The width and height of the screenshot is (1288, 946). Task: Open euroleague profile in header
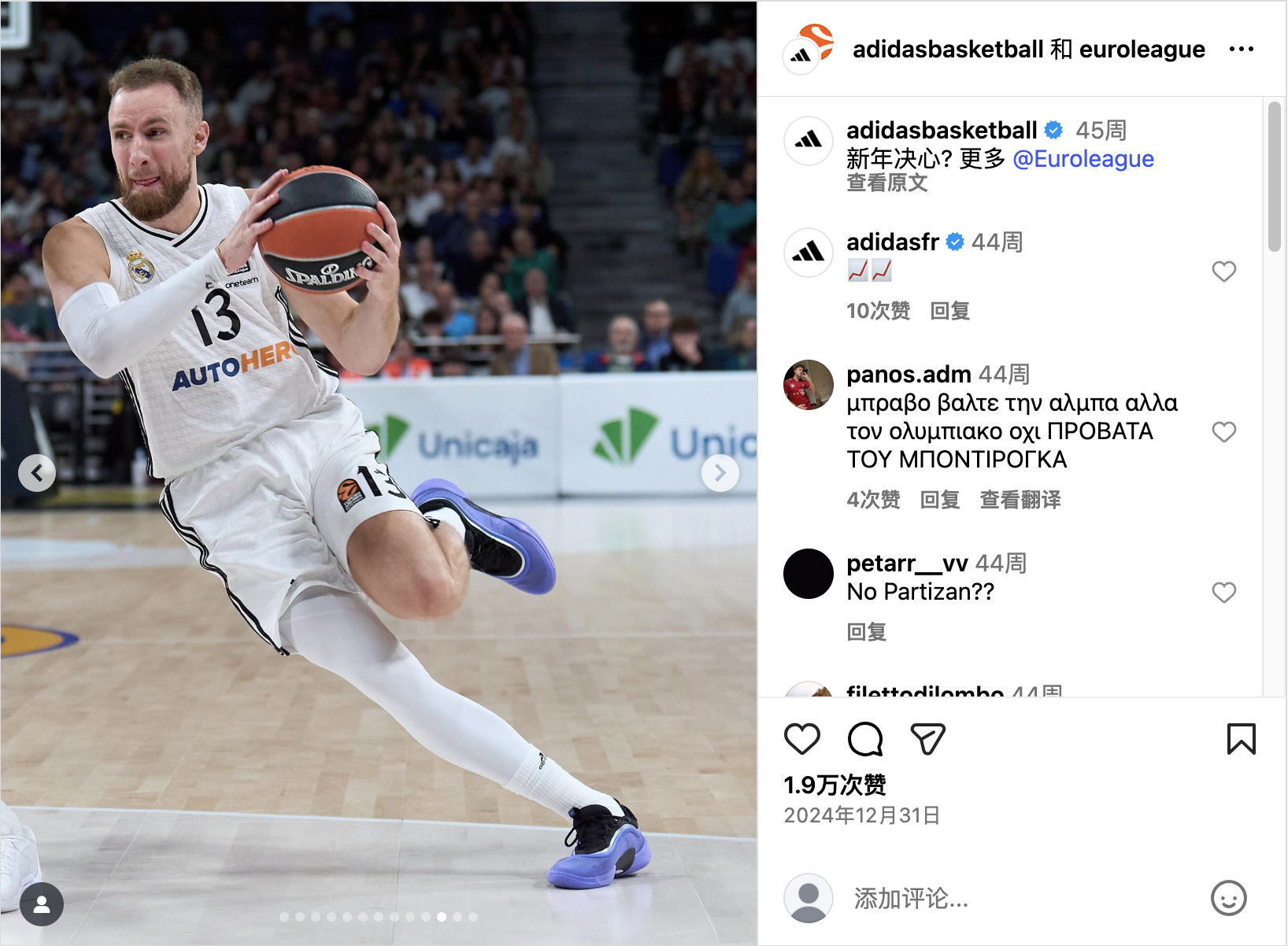click(1142, 49)
